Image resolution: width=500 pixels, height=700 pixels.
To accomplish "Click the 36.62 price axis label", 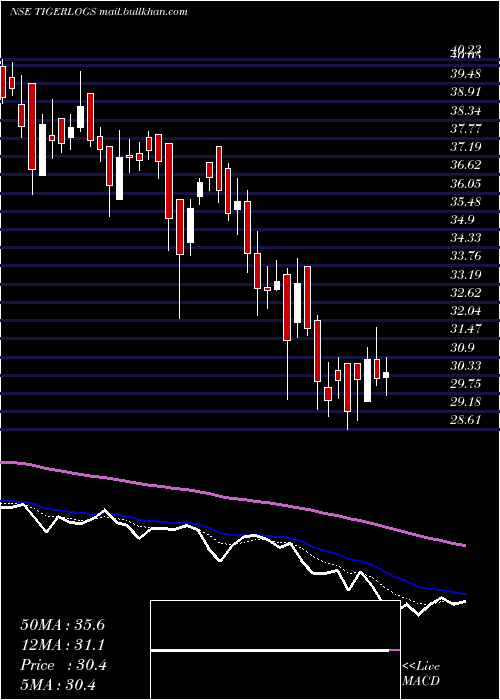I will (465, 165).
